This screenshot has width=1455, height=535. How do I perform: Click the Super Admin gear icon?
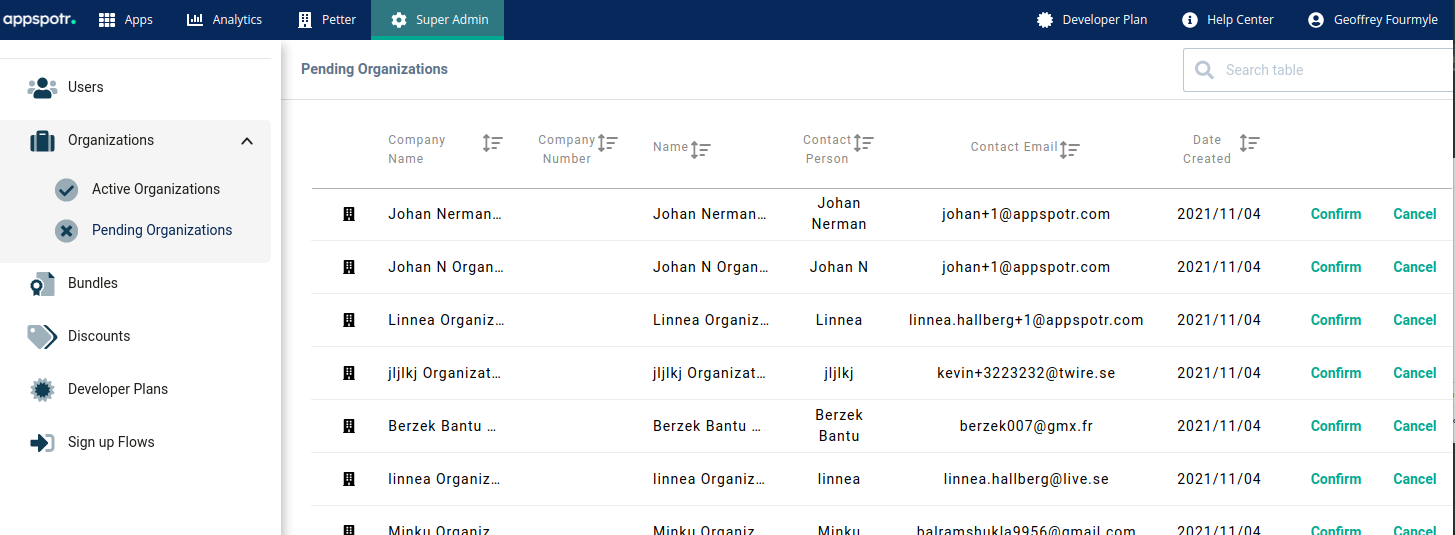point(399,20)
